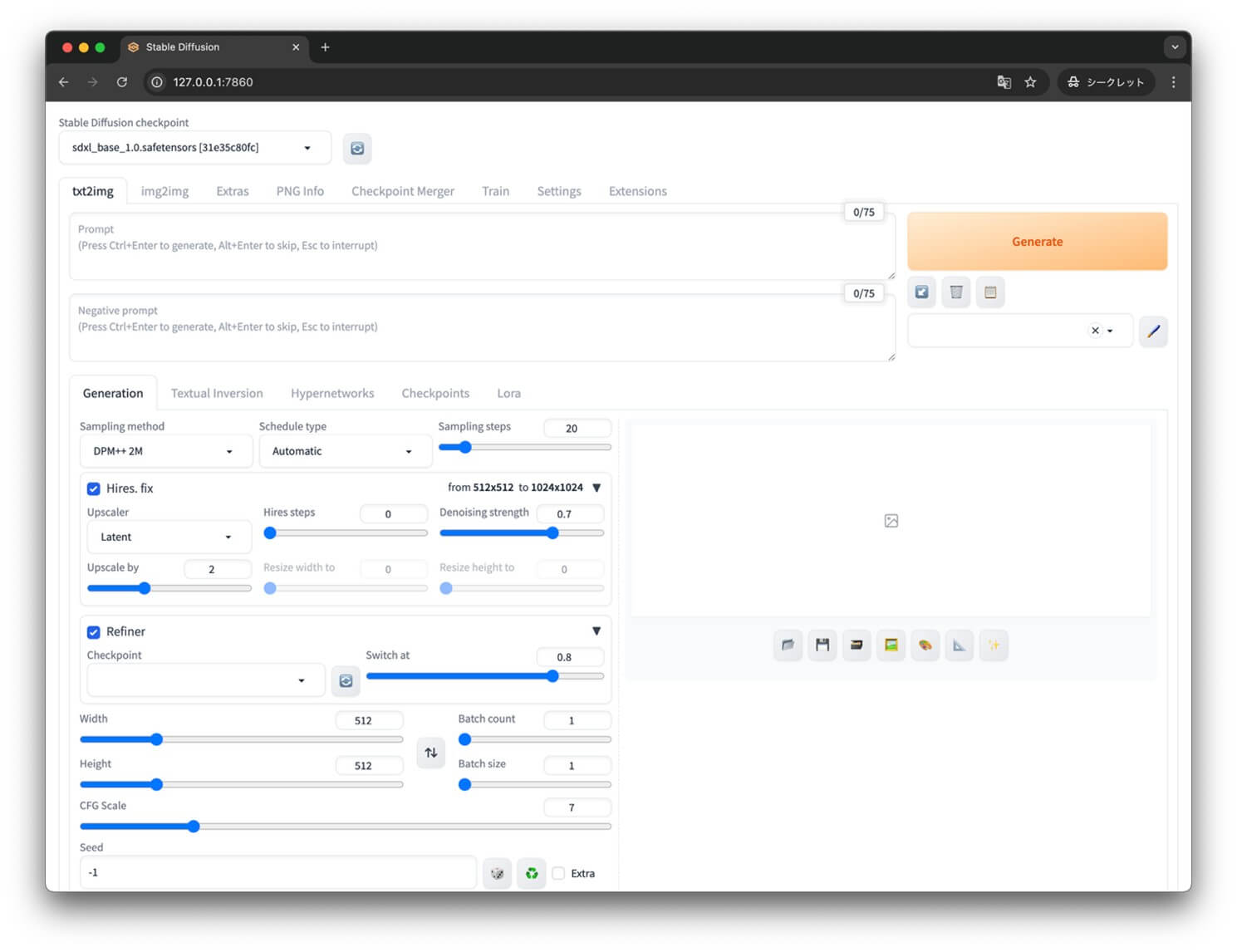Open the browser three-dot menu
Screen dimensions: 1237x952
(1173, 82)
